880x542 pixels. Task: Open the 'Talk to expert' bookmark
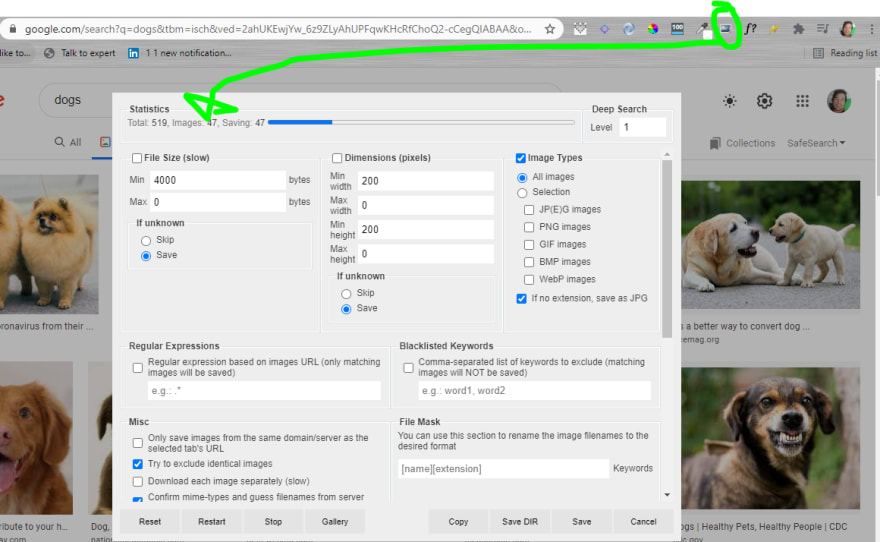pyautogui.click(x=80, y=53)
